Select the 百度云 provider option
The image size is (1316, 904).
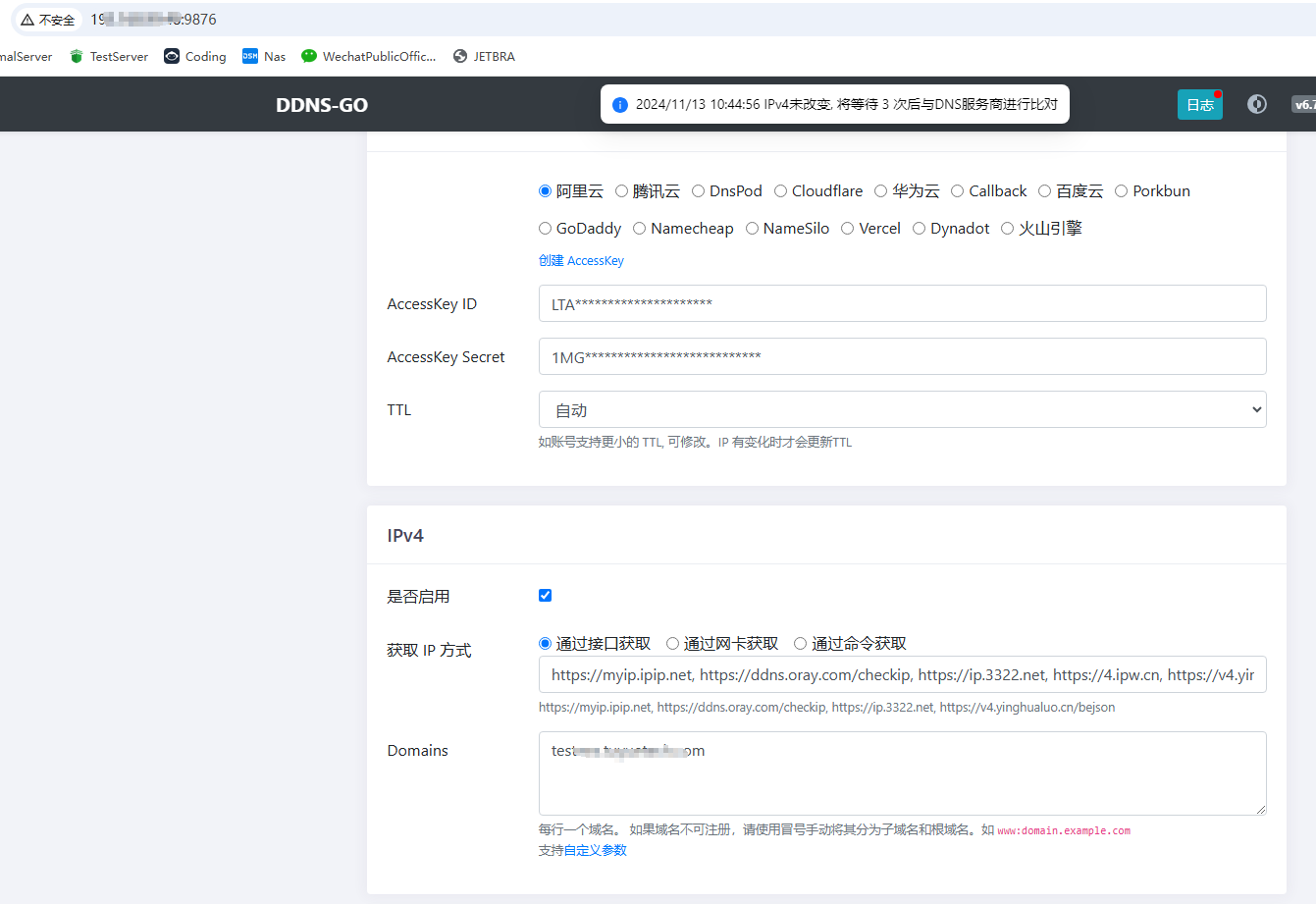(x=1044, y=191)
